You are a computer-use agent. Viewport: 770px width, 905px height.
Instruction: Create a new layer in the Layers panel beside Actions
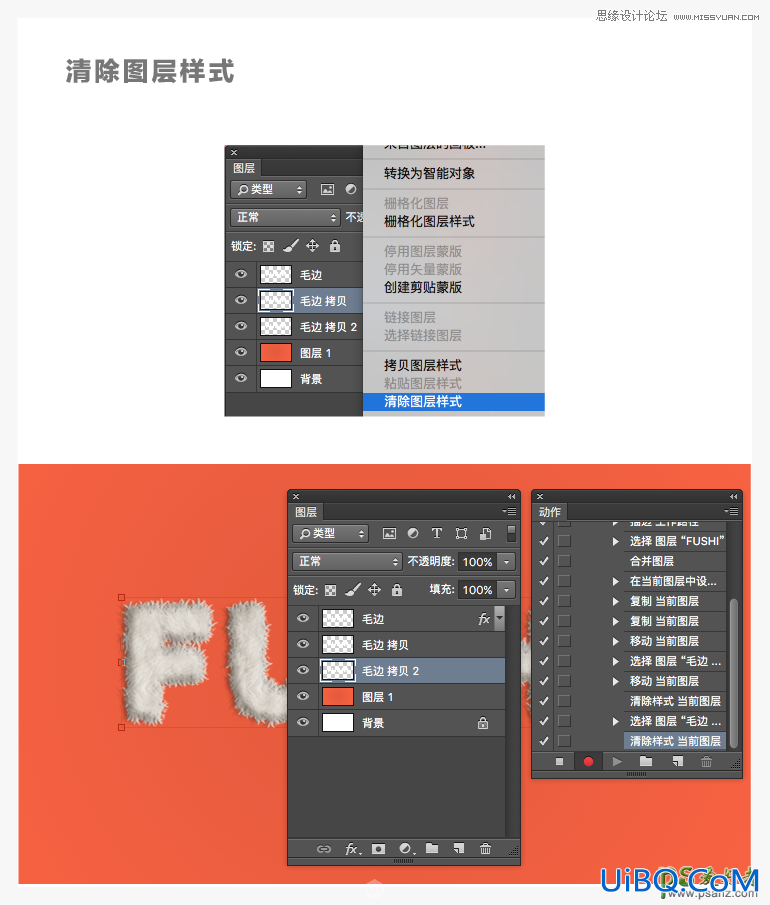tap(459, 848)
